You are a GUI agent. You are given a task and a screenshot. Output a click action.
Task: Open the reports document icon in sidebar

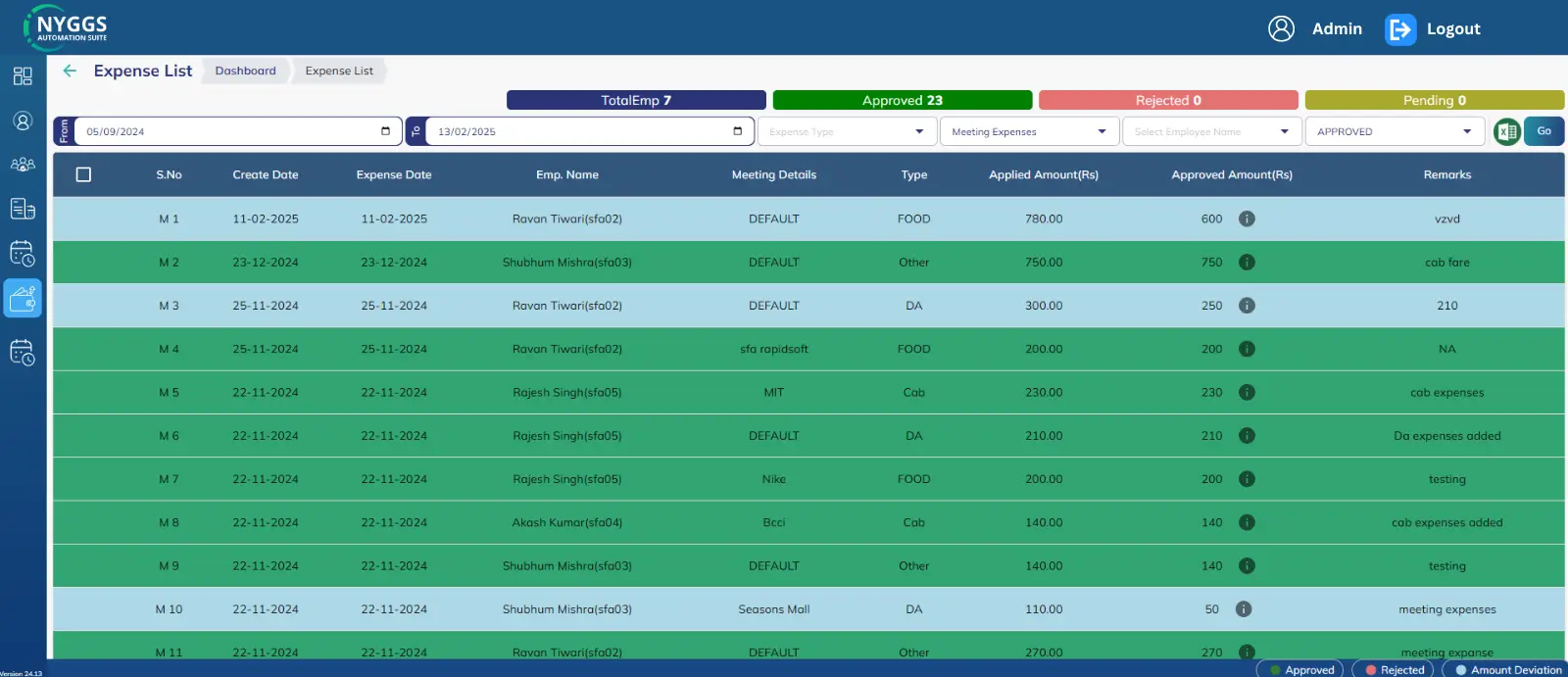pyautogui.click(x=23, y=209)
